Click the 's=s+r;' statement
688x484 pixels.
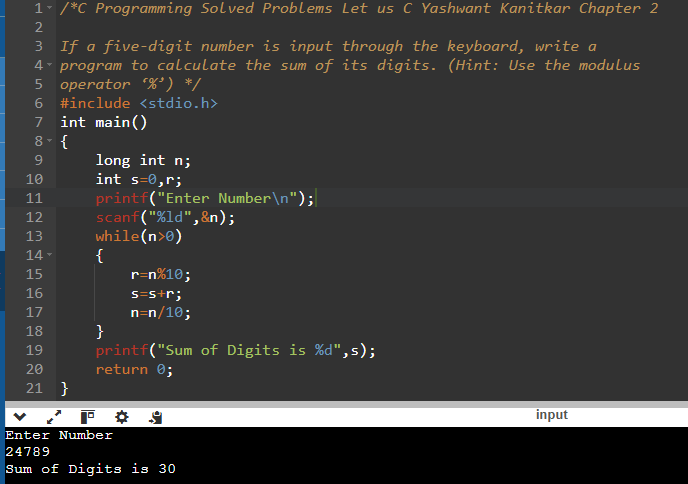[156, 294]
